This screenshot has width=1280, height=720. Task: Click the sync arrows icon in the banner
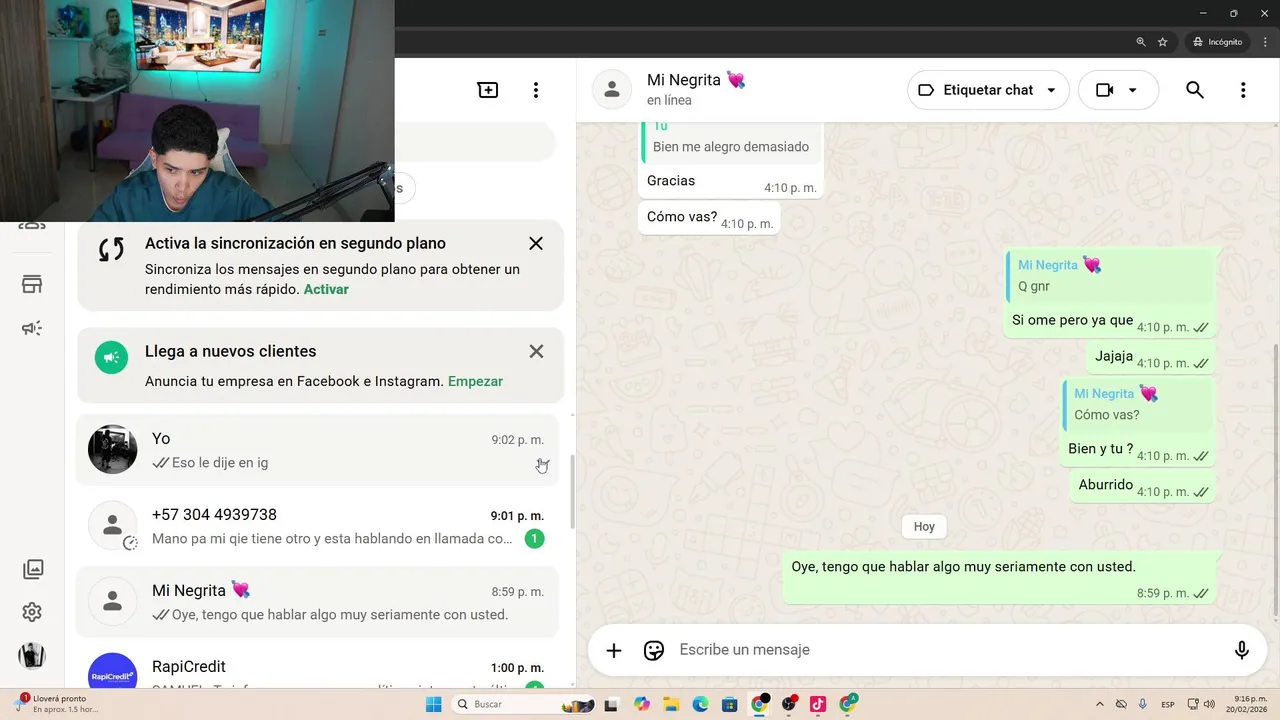click(111, 249)
